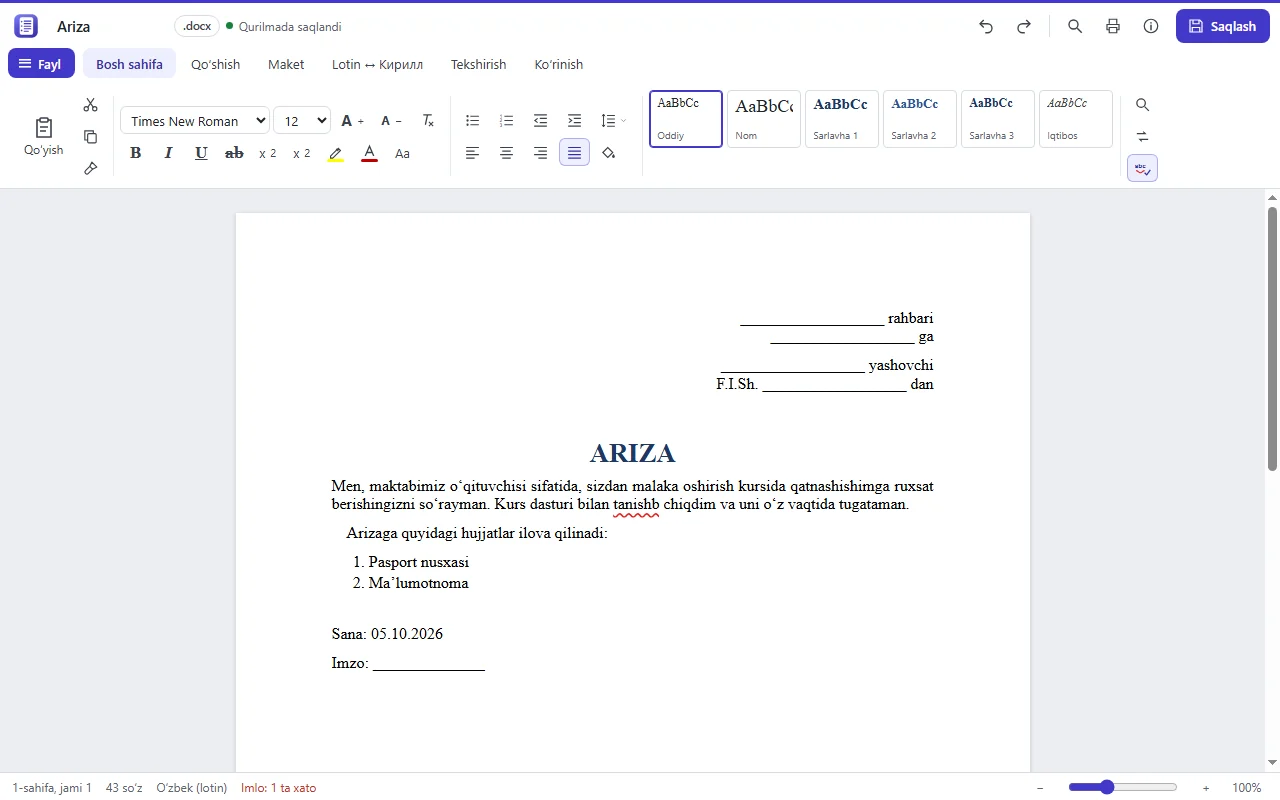The height and width of the screenshot is (800, 1280).
Task: Toggle underline formatting
Action: (201, 153)
